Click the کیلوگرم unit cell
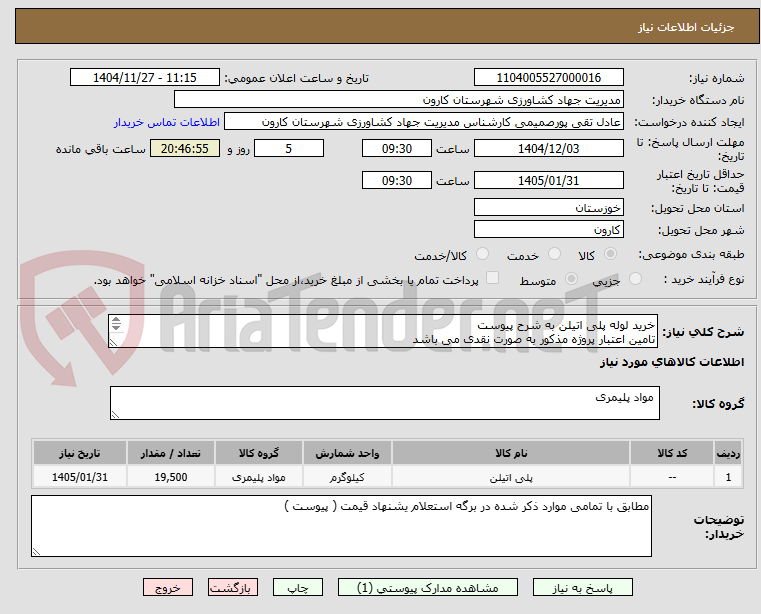The width and height of the screenshot is (761, 614). [x=347, y=477]
